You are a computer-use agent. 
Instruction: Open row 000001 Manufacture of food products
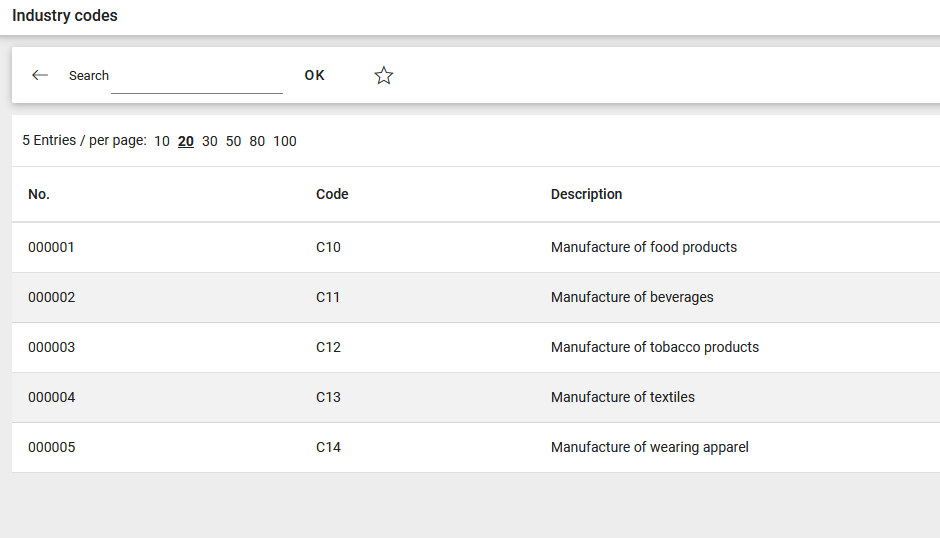[x=643, y=247]
